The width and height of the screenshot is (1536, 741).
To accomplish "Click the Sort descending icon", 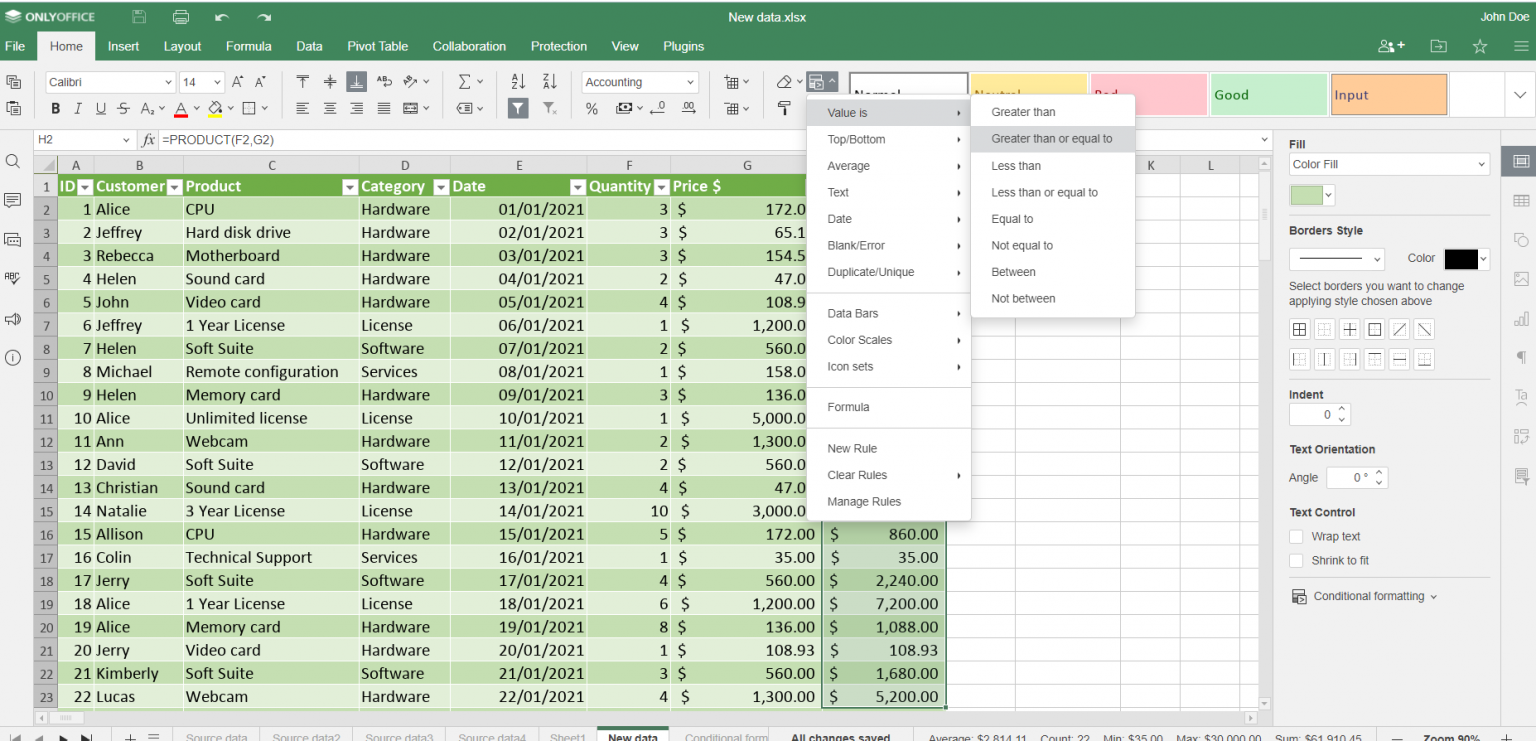I will point(548,81).
